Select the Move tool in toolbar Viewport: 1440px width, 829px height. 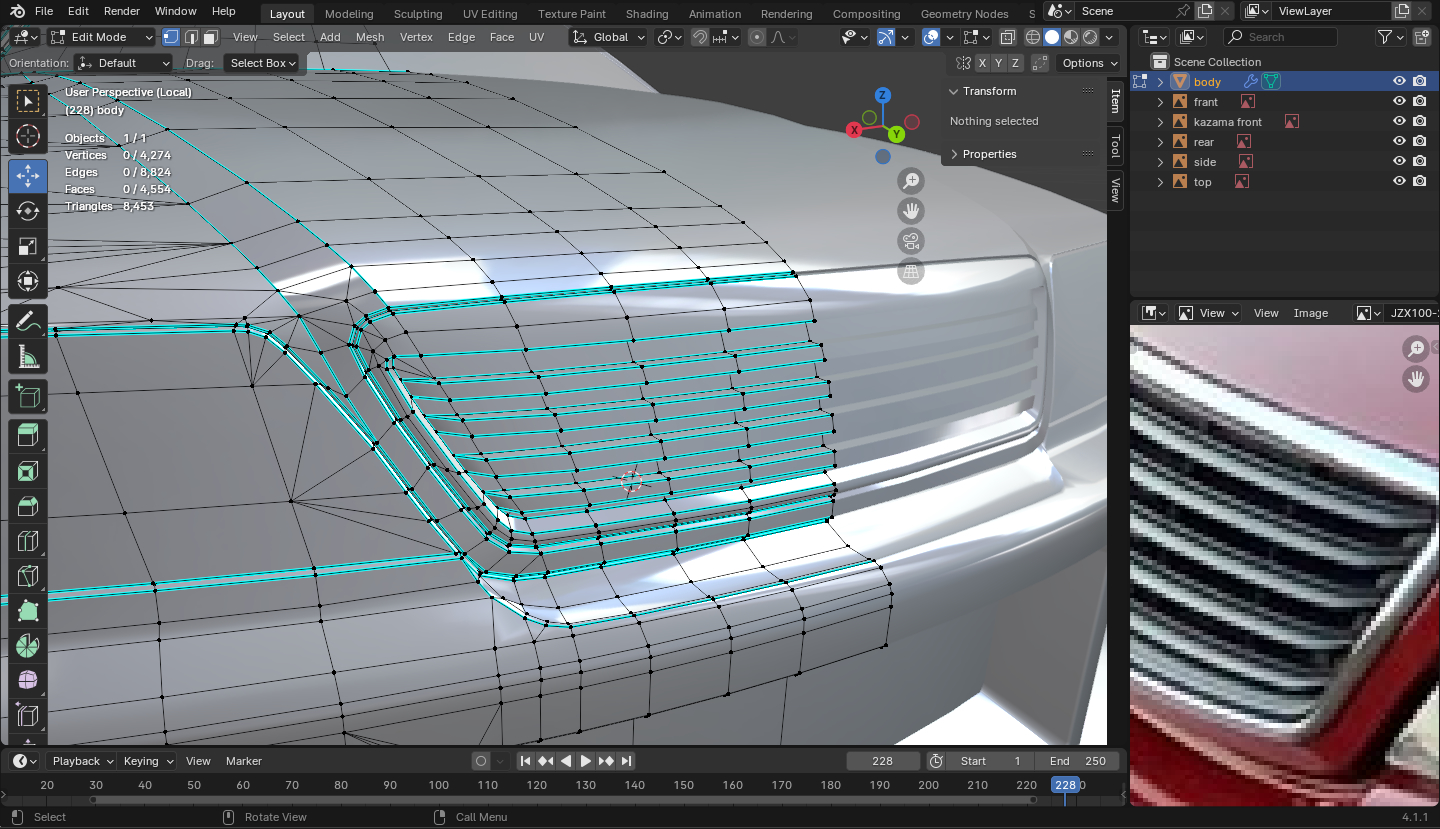click(28, 175)
